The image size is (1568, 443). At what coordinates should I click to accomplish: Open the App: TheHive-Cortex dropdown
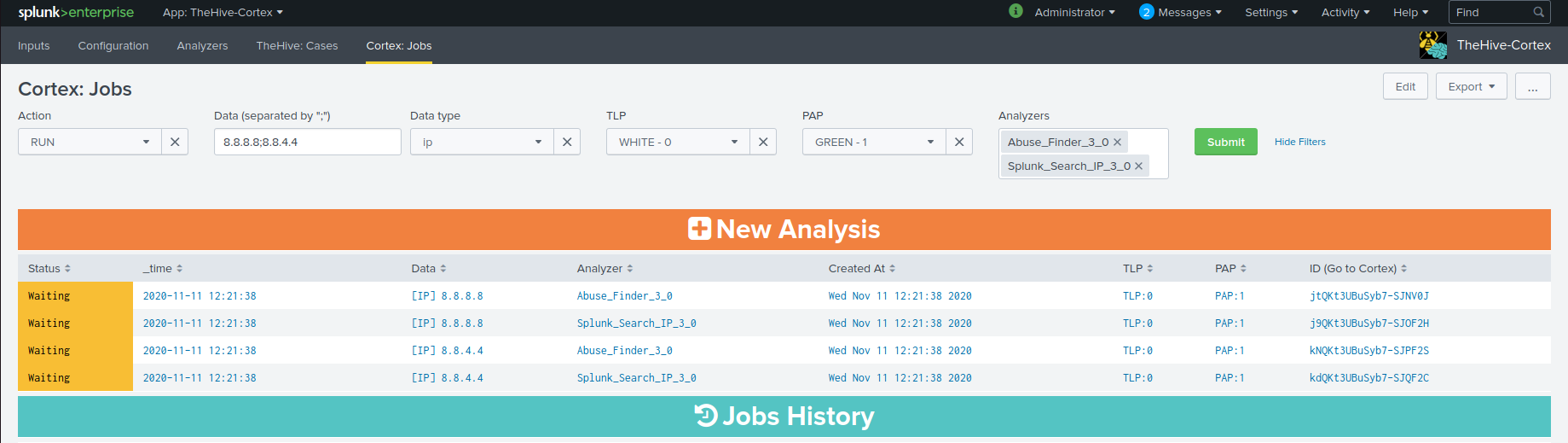coord(223,12)
